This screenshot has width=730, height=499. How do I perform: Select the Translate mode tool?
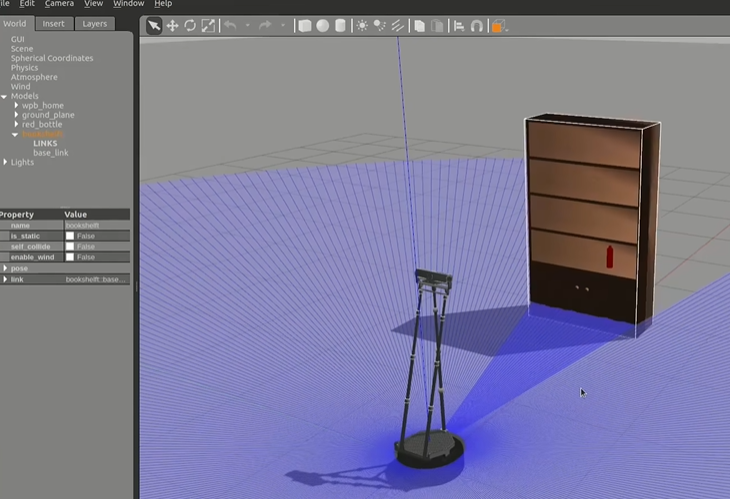pyautogui.click(x=172, y=26)
